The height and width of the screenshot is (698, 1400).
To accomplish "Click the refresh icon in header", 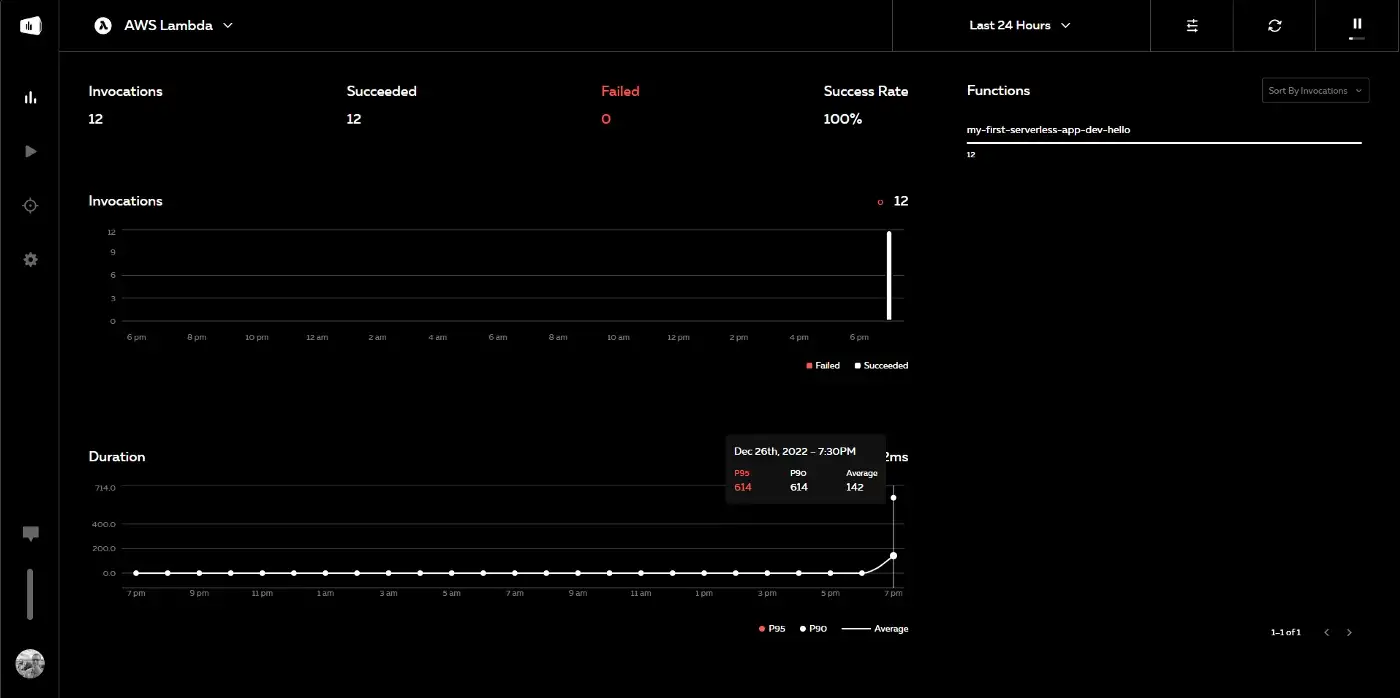I will (1274, 26).
